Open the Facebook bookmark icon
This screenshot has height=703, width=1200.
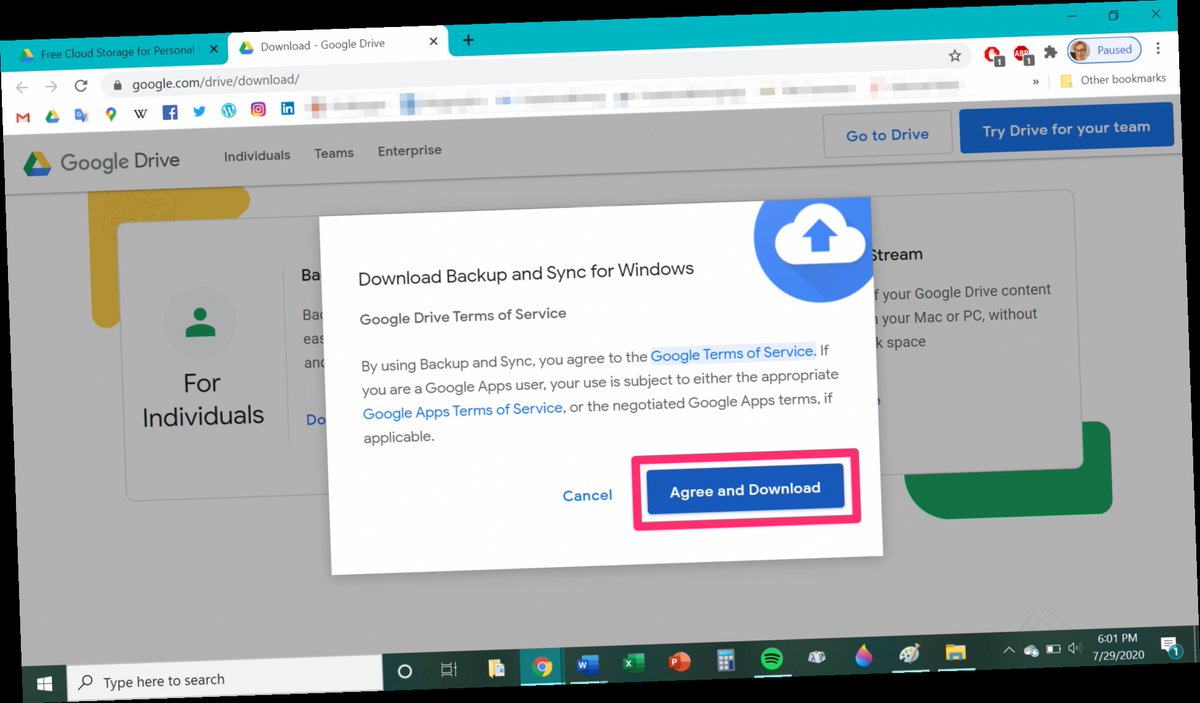coord(170,112)
